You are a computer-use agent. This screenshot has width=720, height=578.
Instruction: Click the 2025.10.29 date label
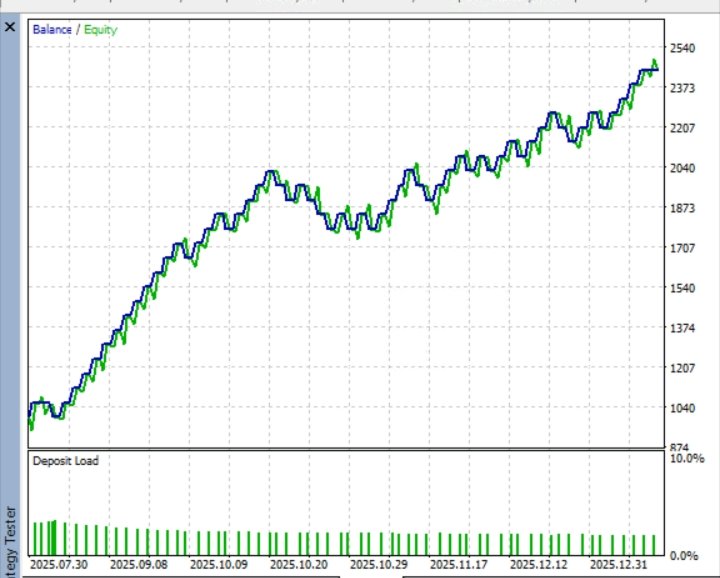point(378,564)
